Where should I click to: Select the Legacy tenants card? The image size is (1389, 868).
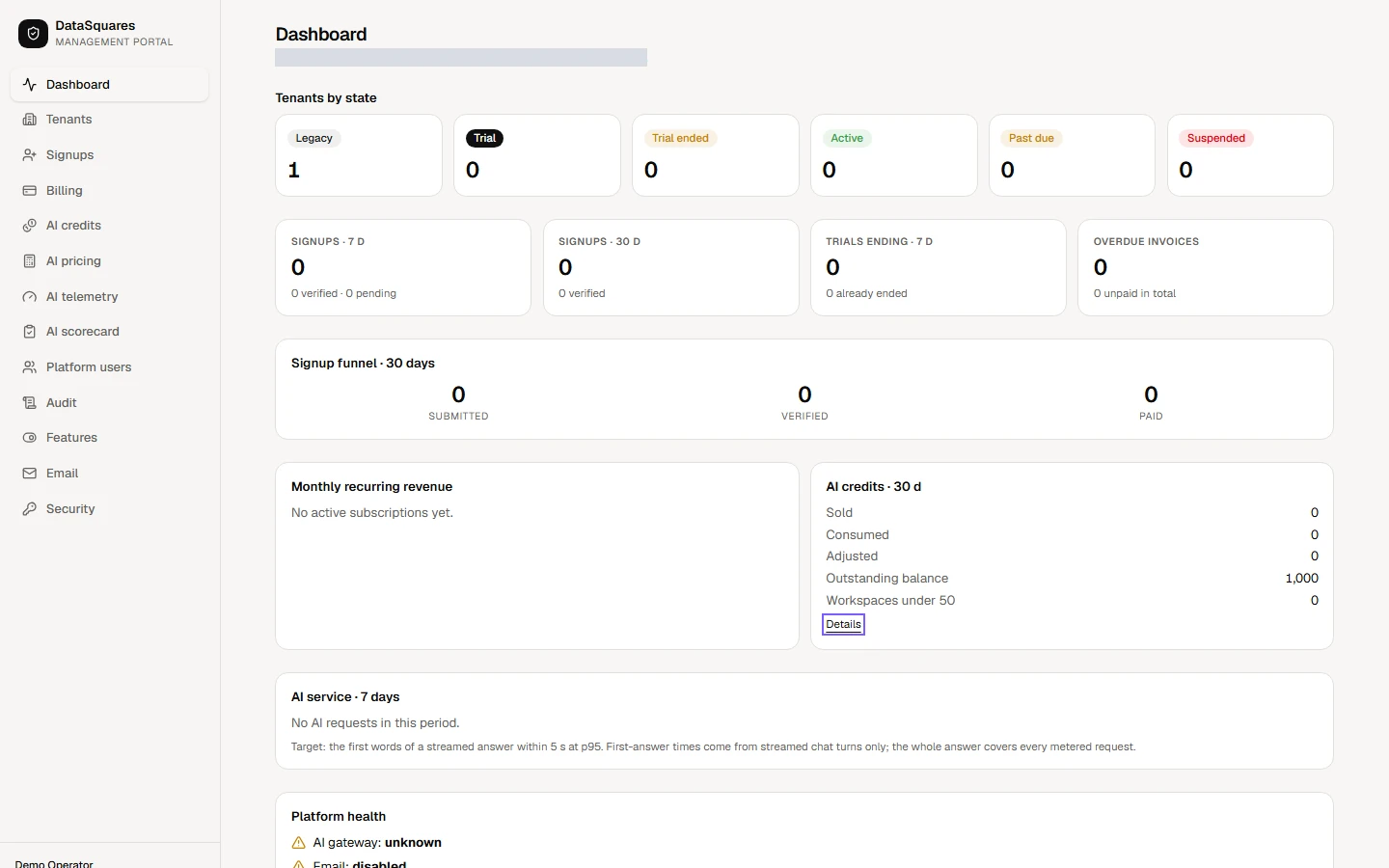[359, 155]
